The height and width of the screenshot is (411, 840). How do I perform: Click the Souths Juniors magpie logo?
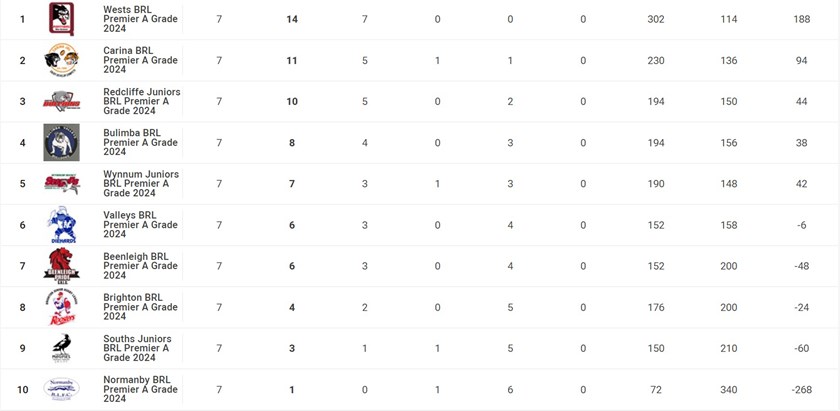pos(61,348)
